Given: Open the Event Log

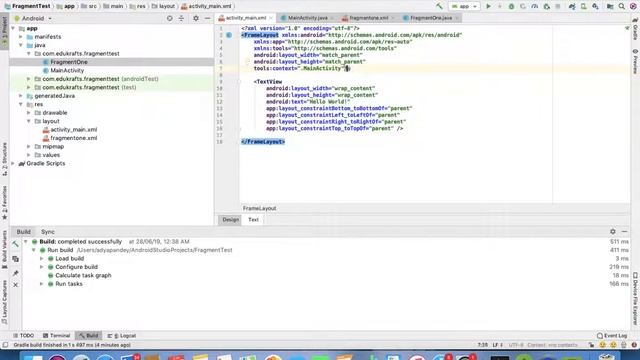Looking at the screenshot, I should point(611,336).
